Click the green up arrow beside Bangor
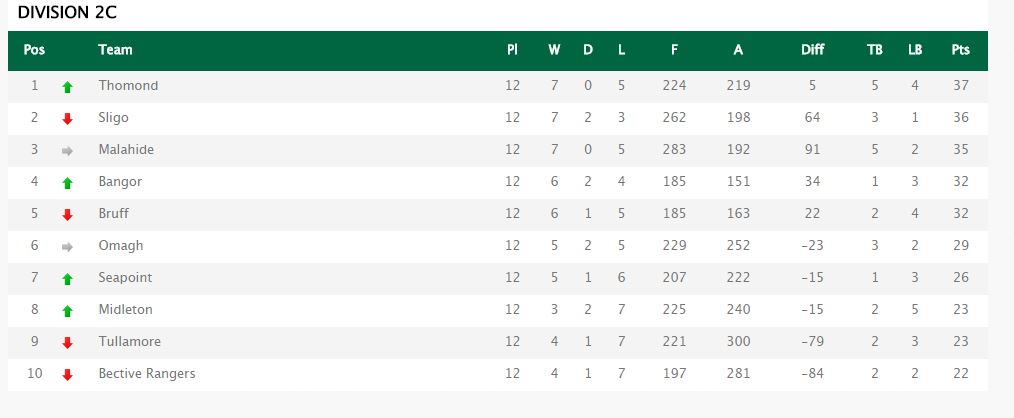 point(68,183)
